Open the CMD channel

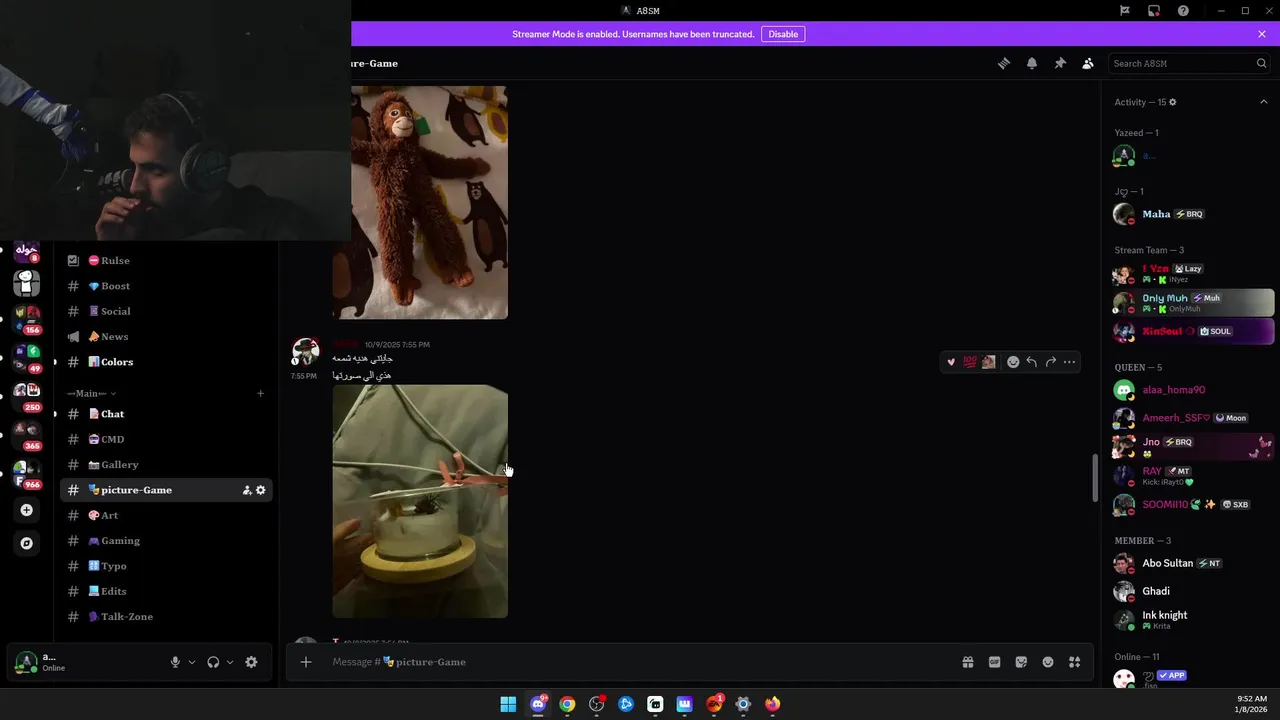166,439
